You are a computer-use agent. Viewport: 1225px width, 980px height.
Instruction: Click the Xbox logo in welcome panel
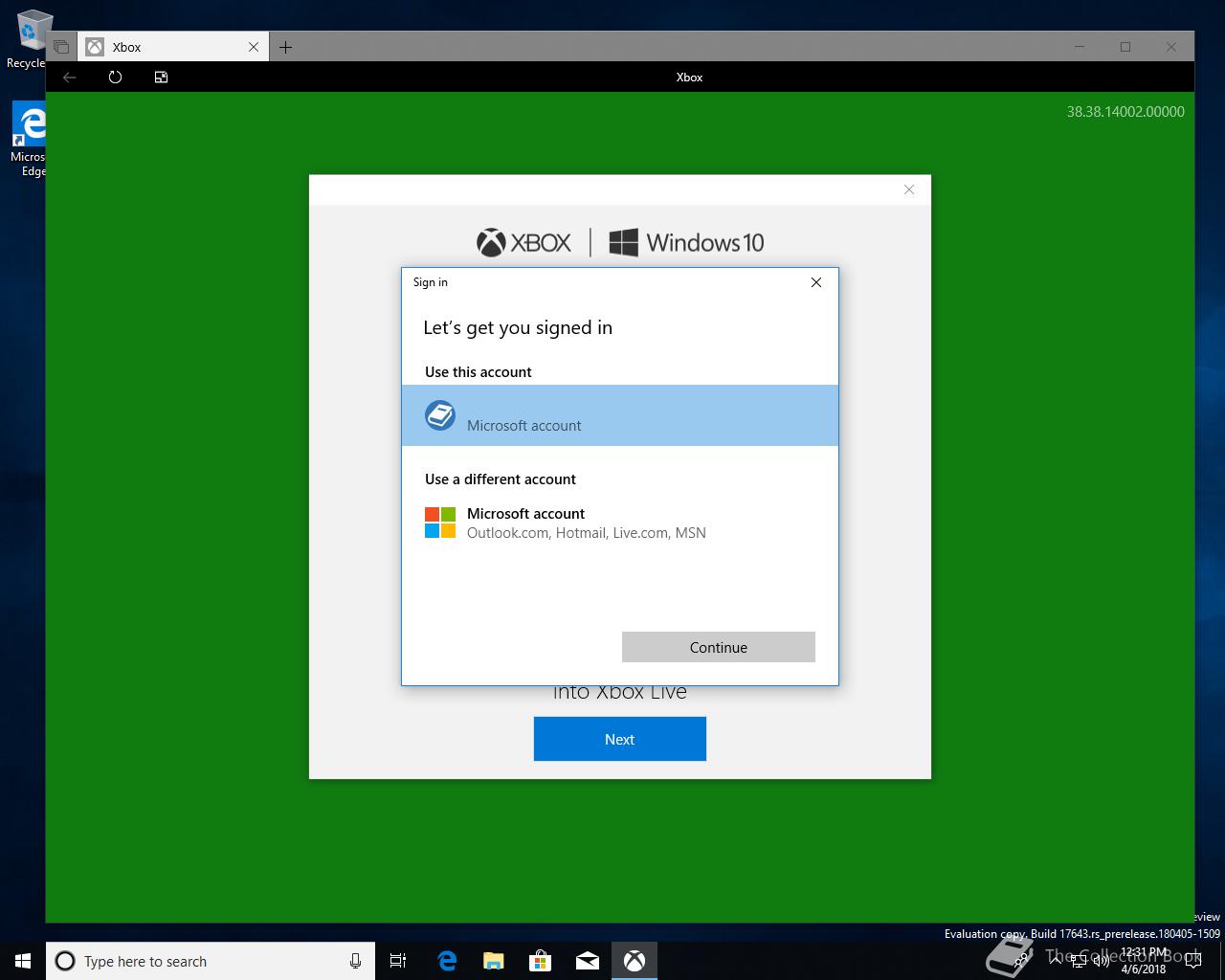click(x=523, y=243)
